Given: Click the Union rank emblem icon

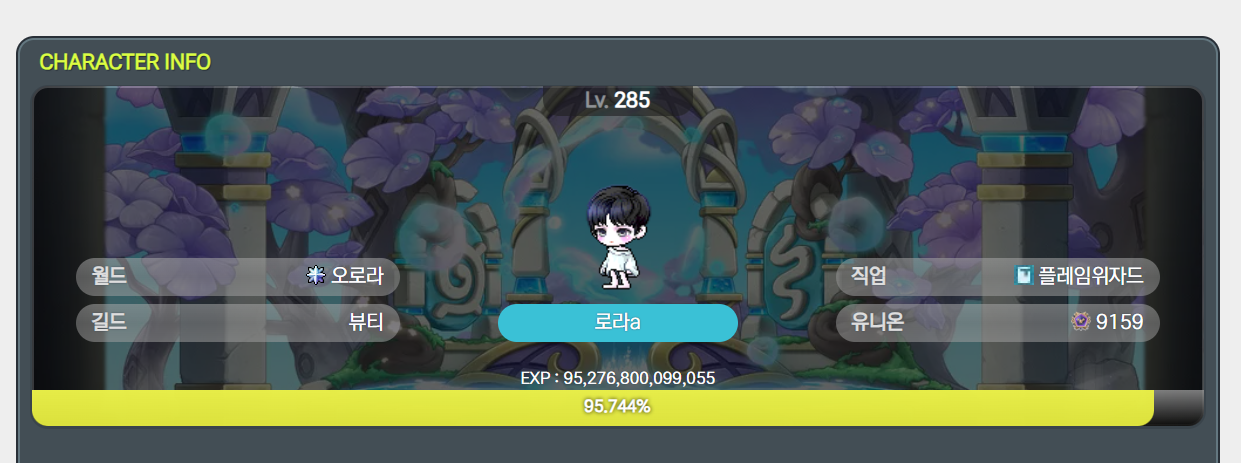Looking at the screenshot, I should pos(1081,322).
